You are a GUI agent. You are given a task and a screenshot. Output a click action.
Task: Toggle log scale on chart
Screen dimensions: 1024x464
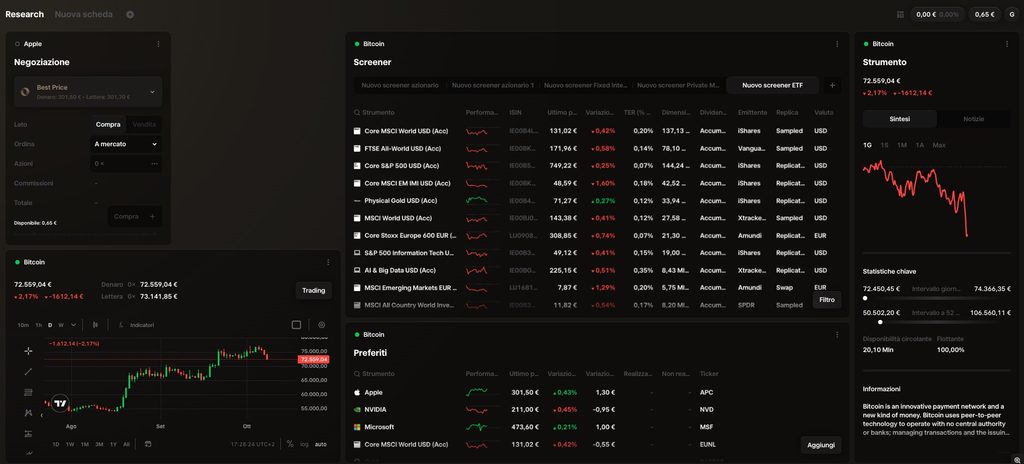(x=304, y=444)
